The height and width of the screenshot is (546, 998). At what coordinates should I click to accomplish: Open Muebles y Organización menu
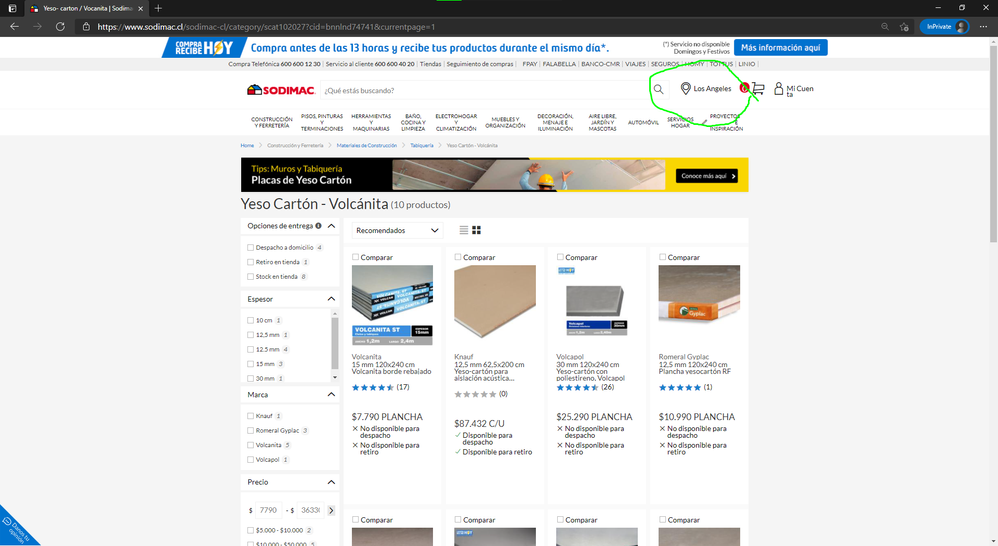click(505, 122)
